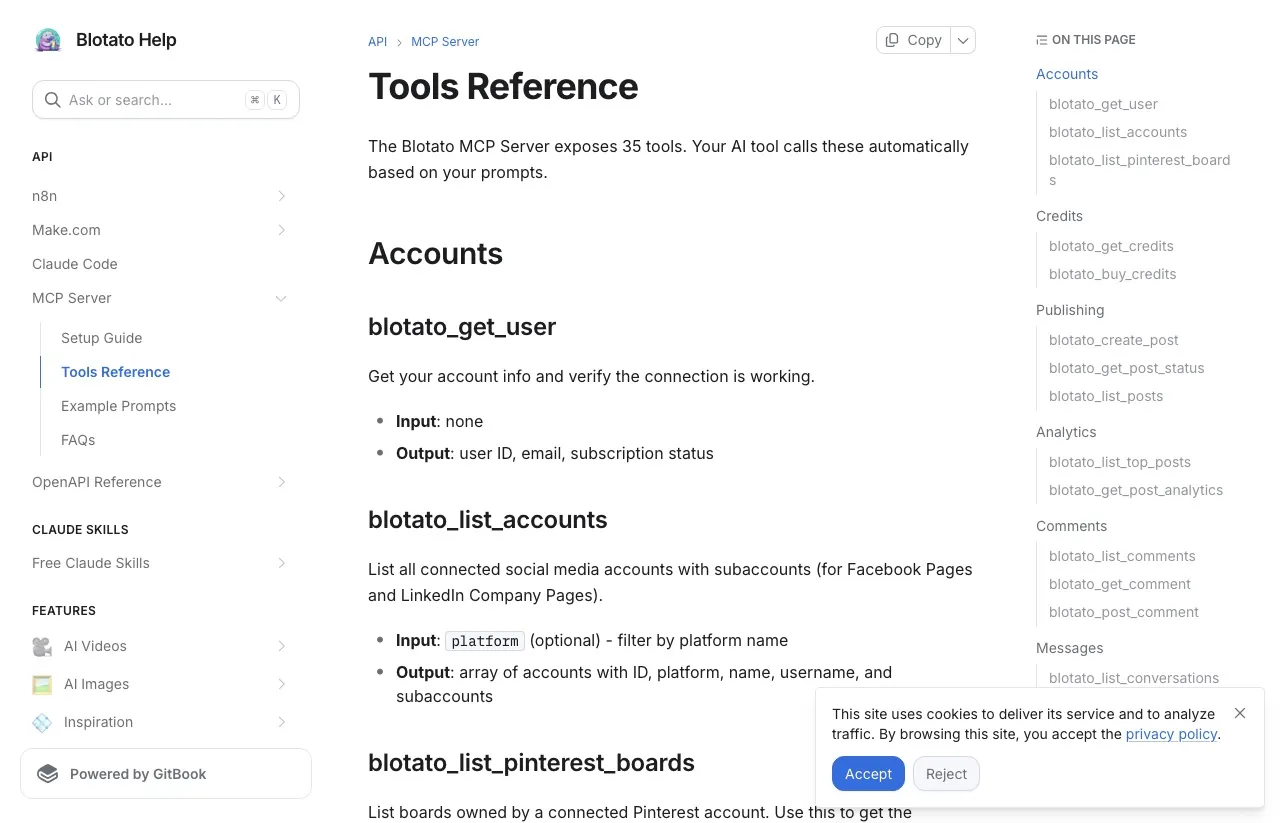The height and width of the screenshot is (823, 1280).
Task: Click the copy icon in Copy button
Action: point(892,40)
